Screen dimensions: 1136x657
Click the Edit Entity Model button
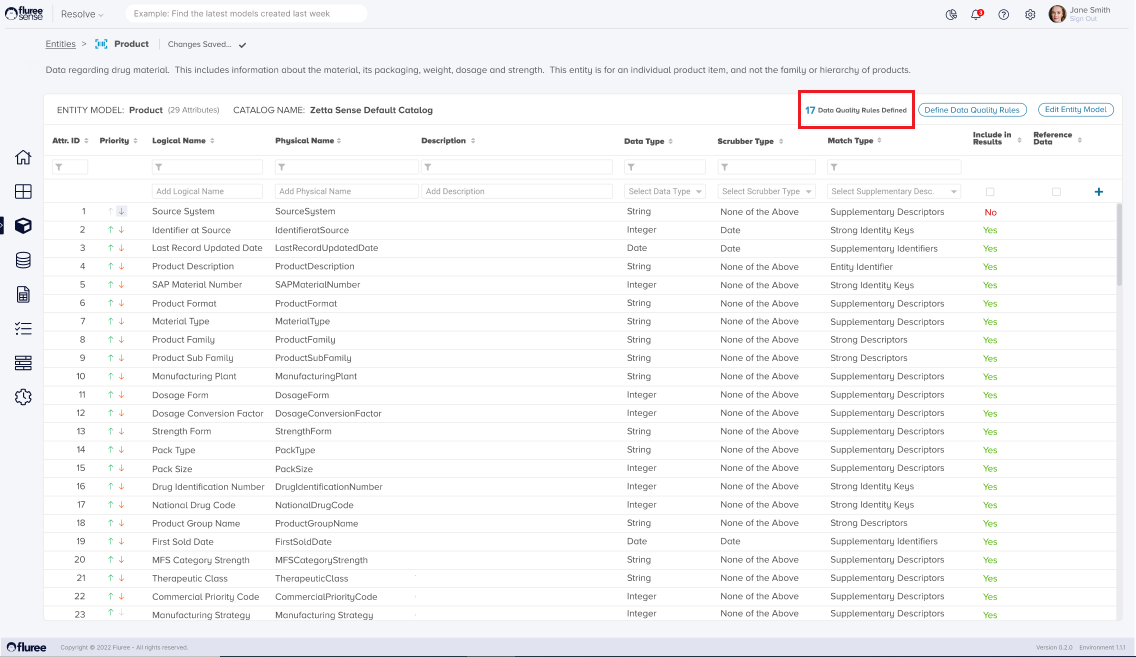1075,110
